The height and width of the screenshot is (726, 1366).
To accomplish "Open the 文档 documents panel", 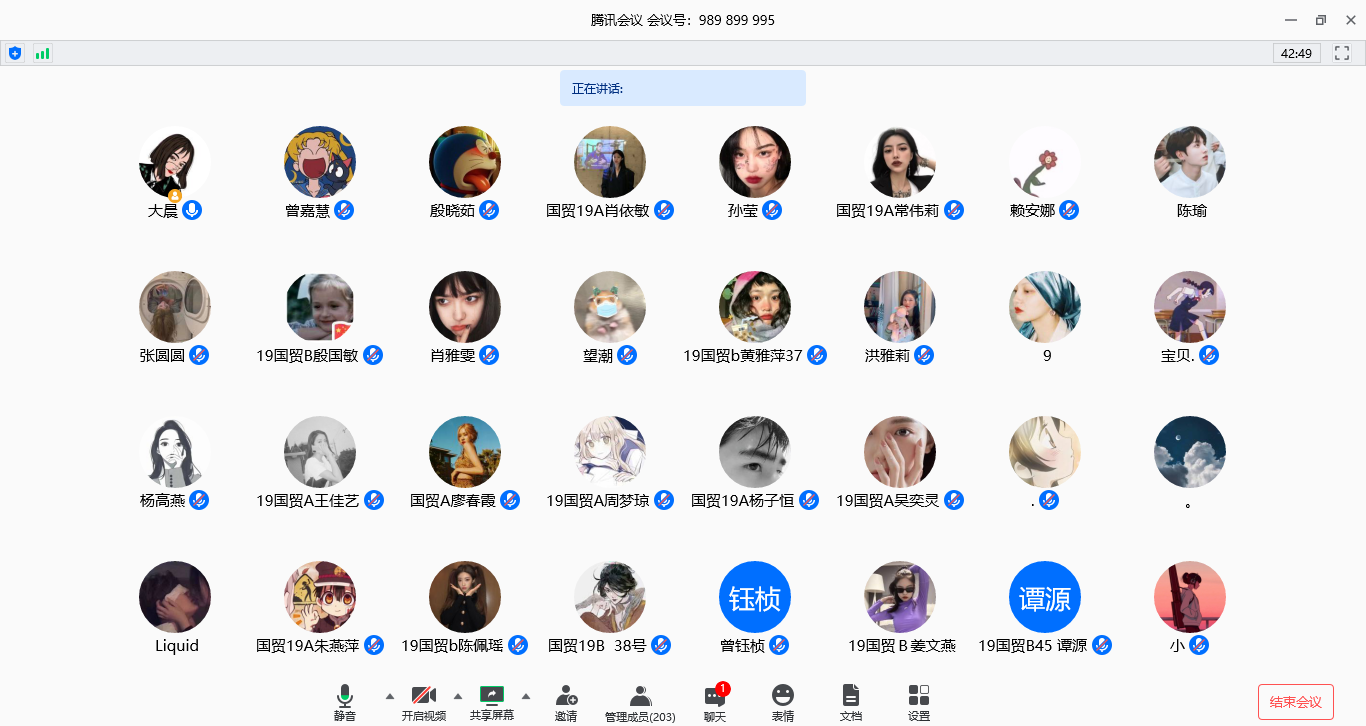I will tap(851, 702).
